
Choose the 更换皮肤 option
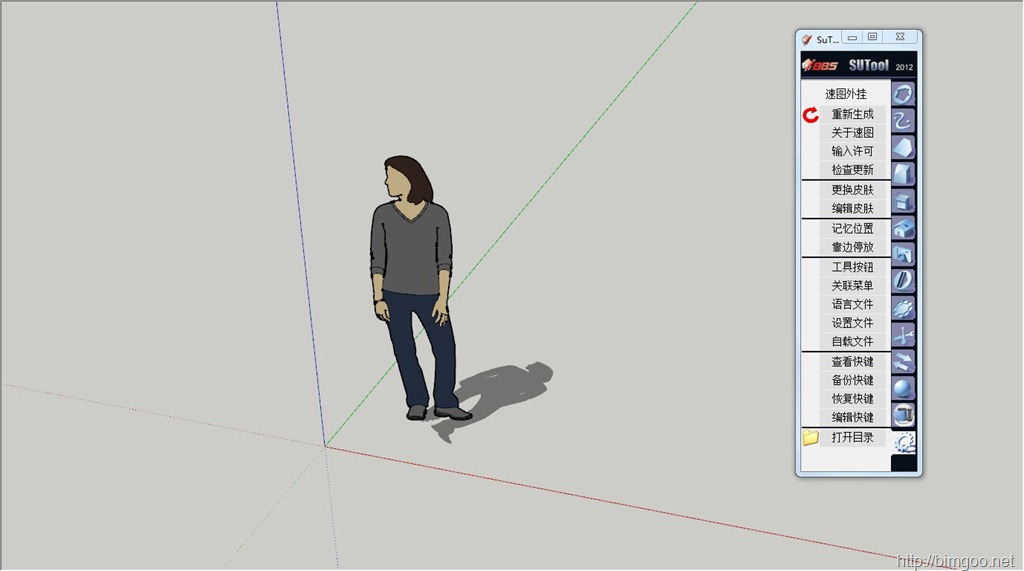click(852, 190)
